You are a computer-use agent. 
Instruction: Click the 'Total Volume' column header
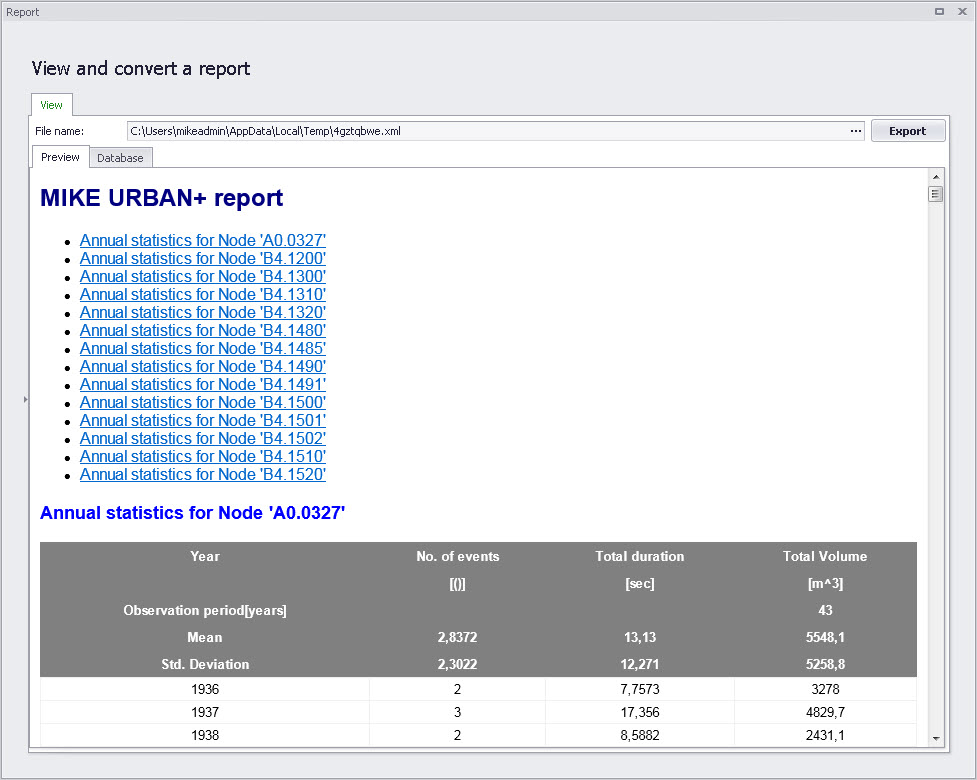(x=825, y=556)
